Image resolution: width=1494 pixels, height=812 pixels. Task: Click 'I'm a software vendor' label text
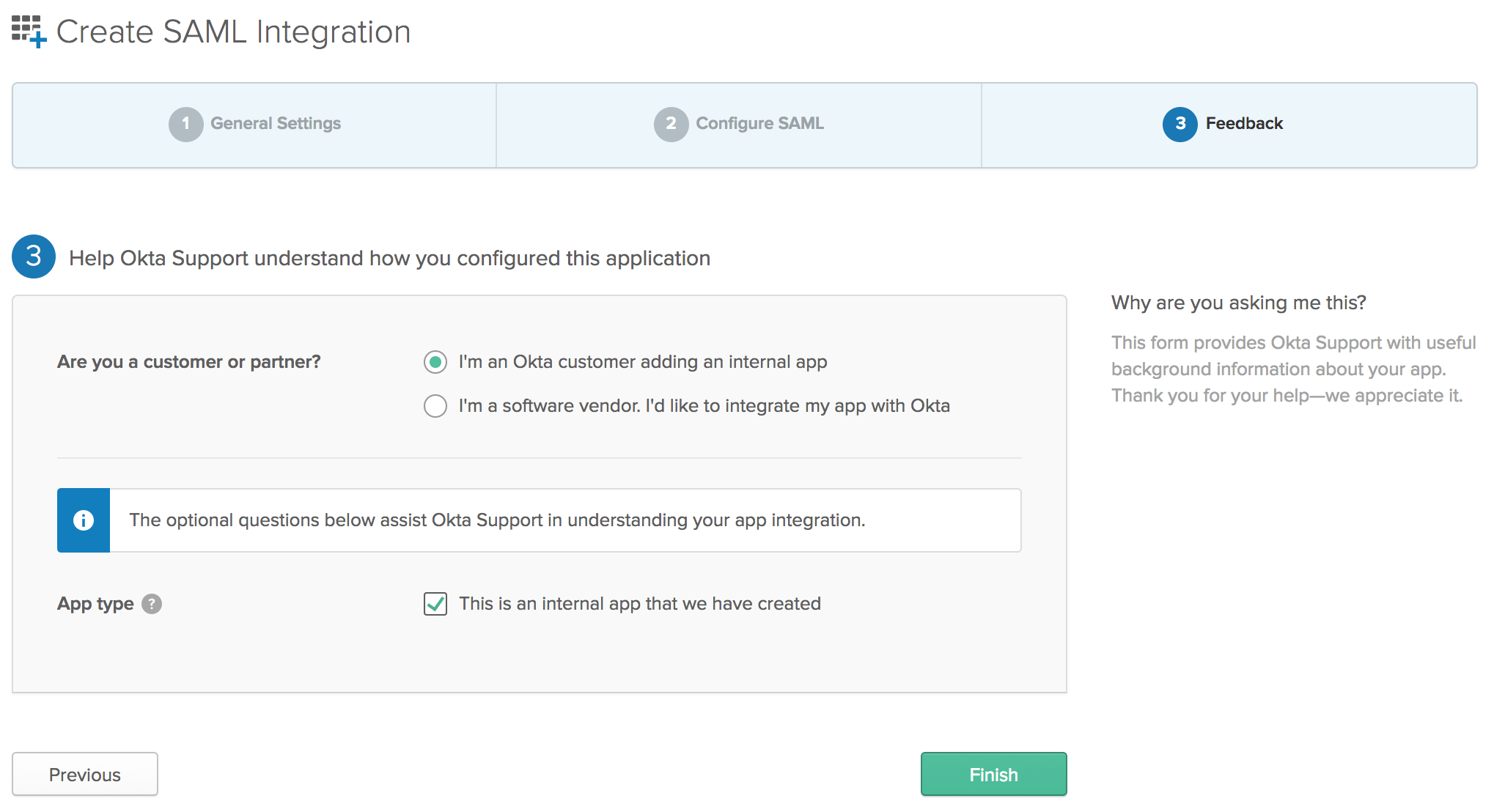pos(704,406)
